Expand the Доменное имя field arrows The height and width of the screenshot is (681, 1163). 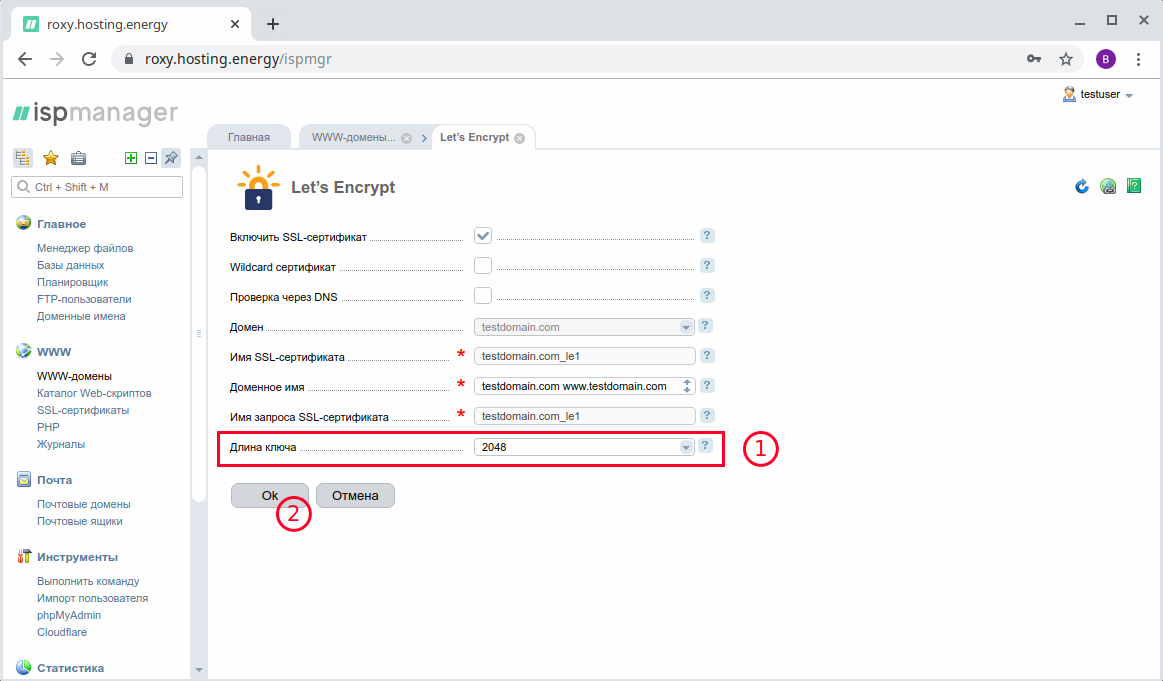click(x=687, y=386)
